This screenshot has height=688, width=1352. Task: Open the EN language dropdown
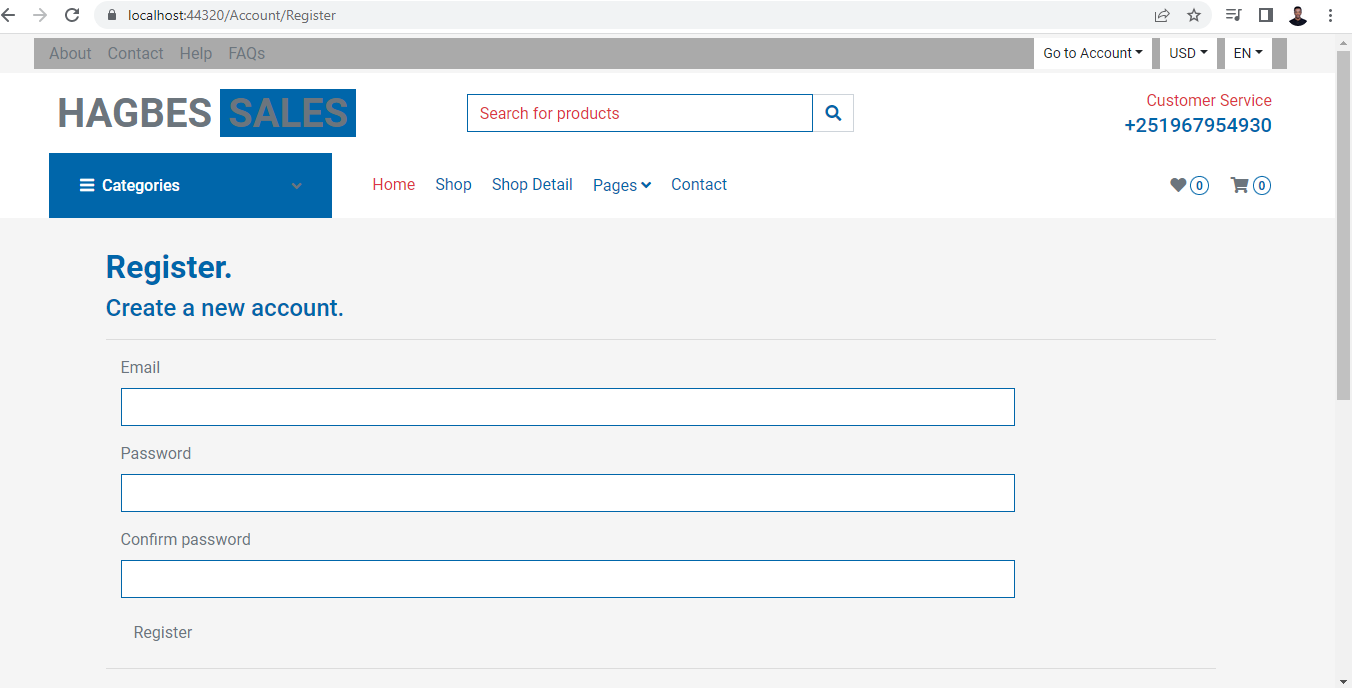click(x=1248, y=54)
